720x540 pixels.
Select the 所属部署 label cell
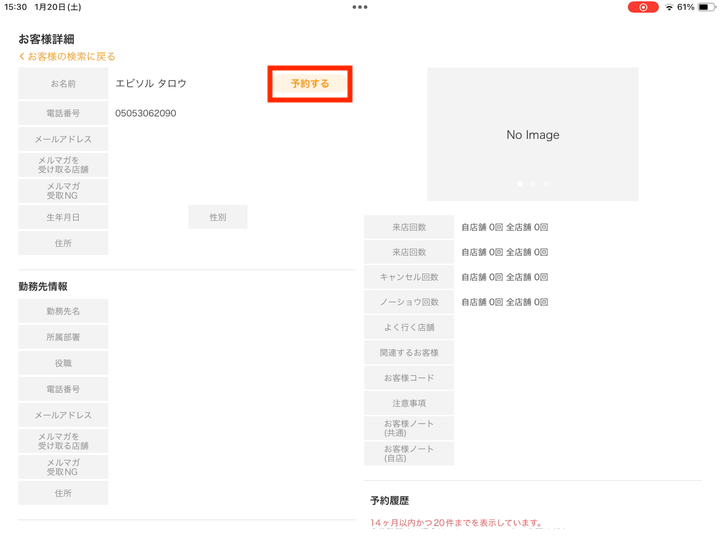click(63, 337)
